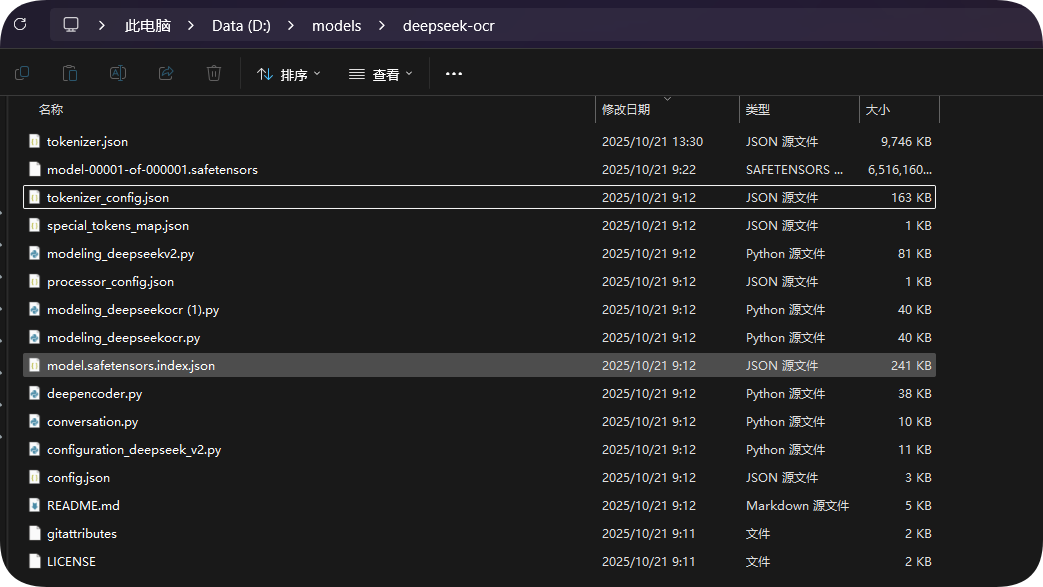
Task: Open the 排序 sort dropdown
Action: pos(289,74)
